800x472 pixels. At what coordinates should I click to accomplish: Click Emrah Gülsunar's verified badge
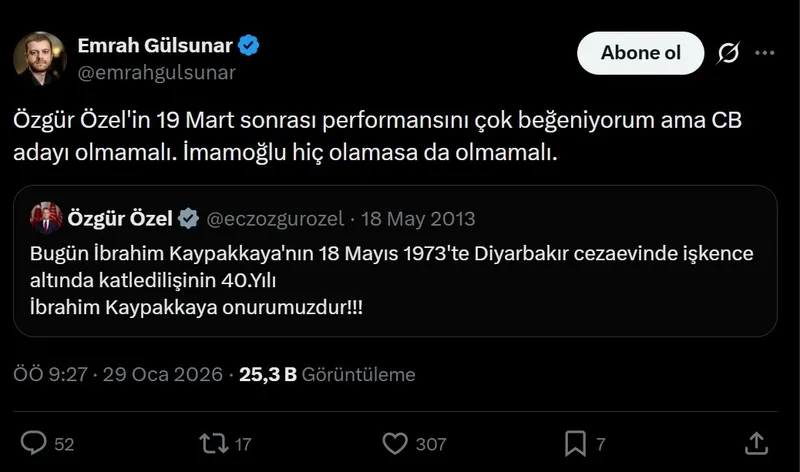pyautogui.click(x=250, y=45)
